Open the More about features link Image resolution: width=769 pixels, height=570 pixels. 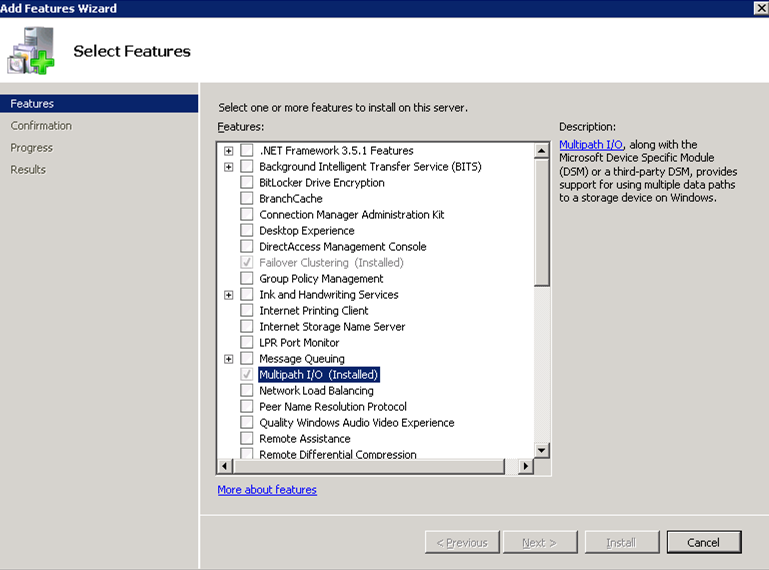tap(267, 490)
